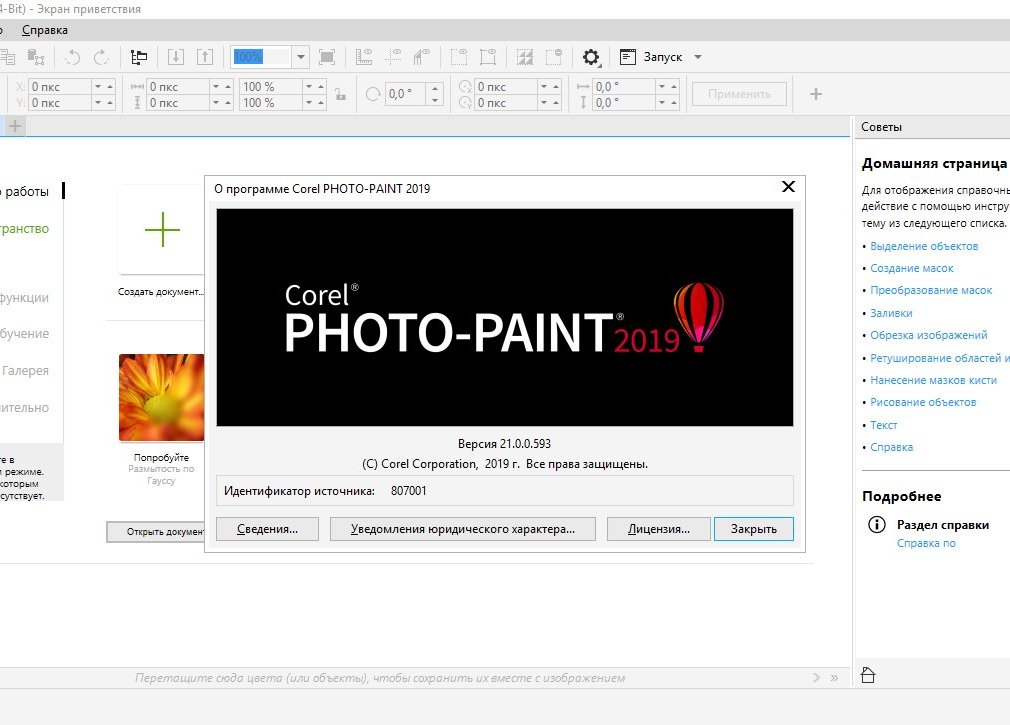Open the Преобразование масок help link

point(931,290)
